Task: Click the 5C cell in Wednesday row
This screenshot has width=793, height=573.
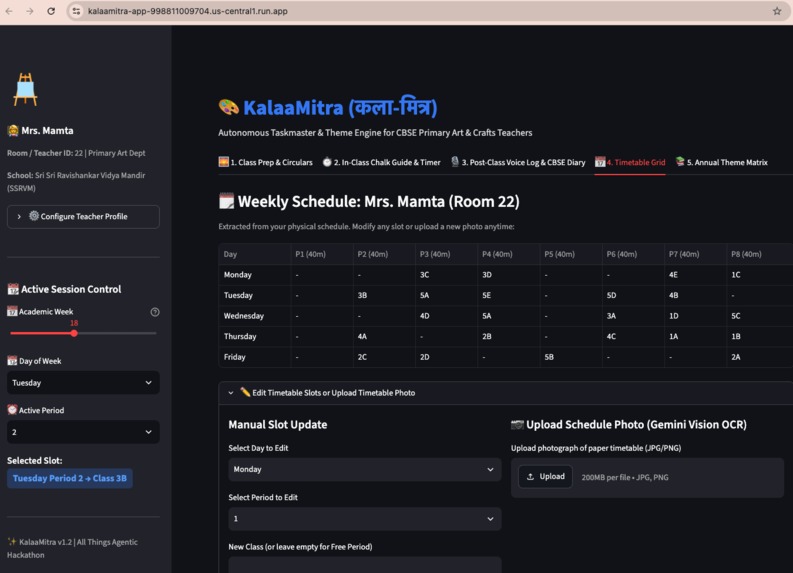Action: [x=759, y=316]
